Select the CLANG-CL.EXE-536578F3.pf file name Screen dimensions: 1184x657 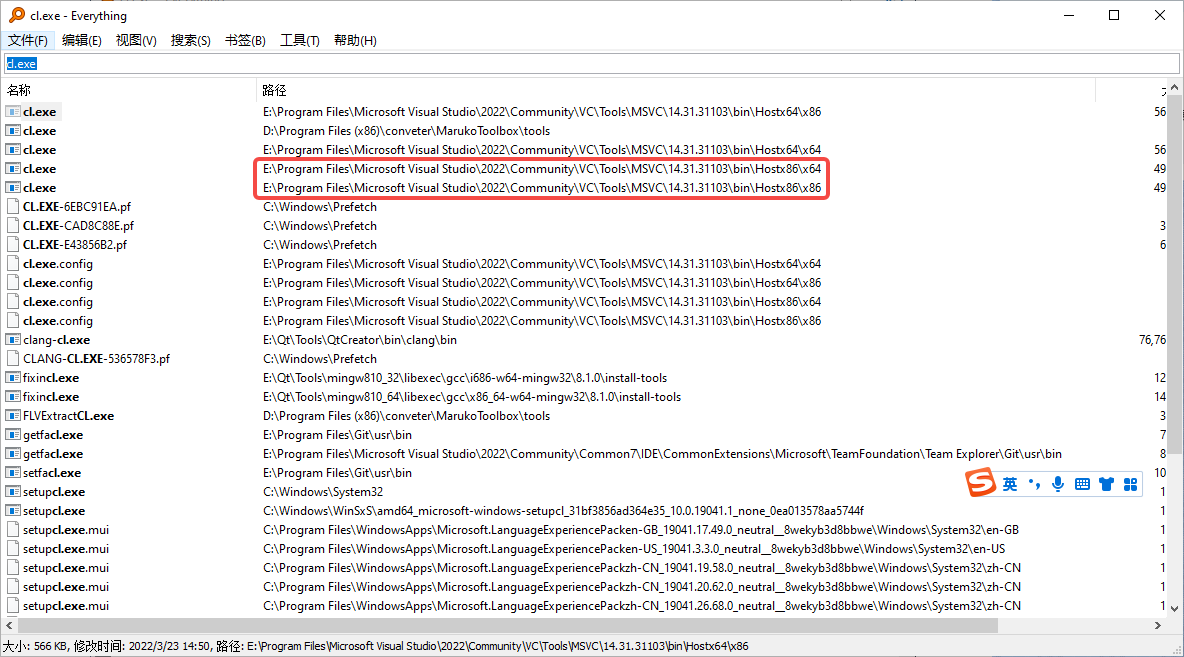point(97,359)
